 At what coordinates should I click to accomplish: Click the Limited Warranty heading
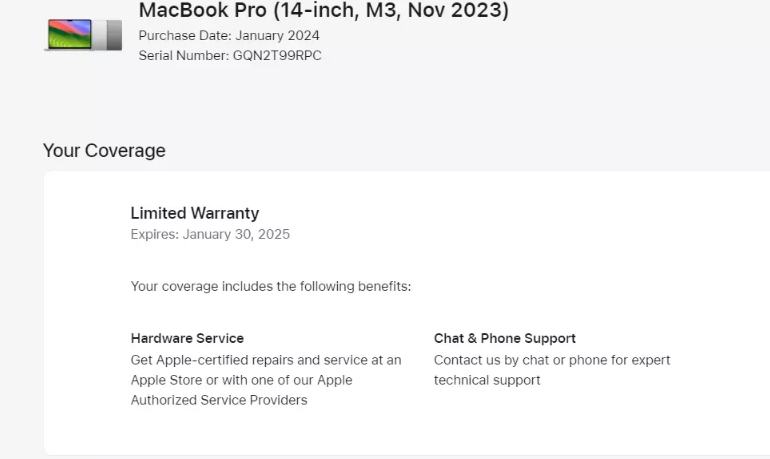click(194, 213)
